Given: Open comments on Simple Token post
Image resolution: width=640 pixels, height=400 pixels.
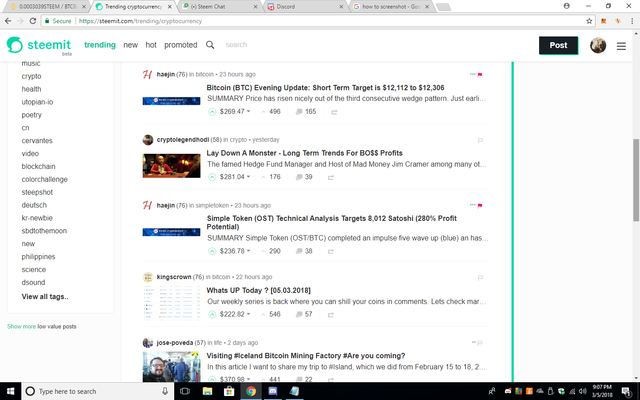Looking at the screenshot, I should click(304, 251).
